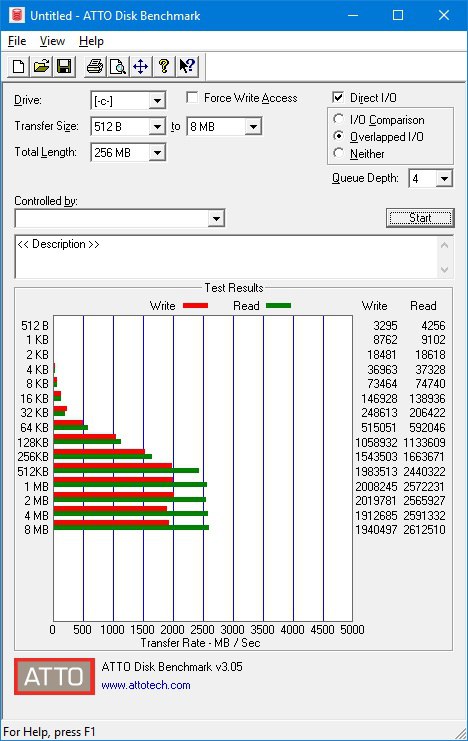This screenshot has height=741, width=468.
Task: Click the four-arrow move toolbar icon
Action: coord(140,67)
